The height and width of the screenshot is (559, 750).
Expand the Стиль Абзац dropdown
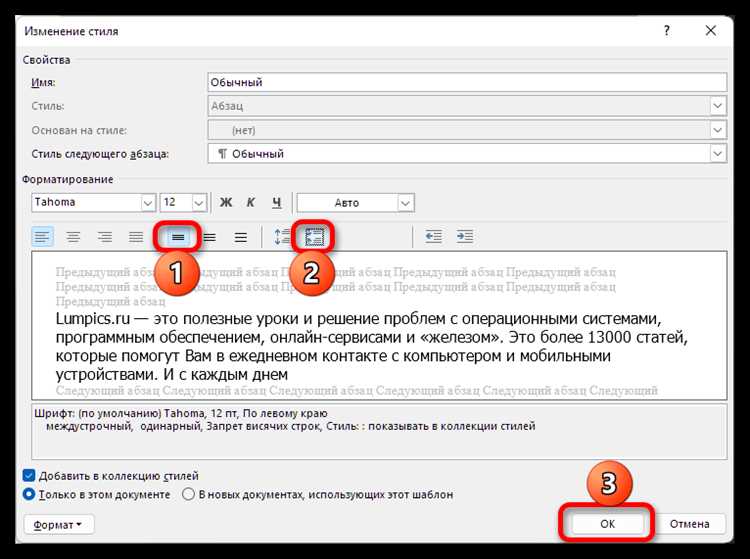tap(717, 106)
